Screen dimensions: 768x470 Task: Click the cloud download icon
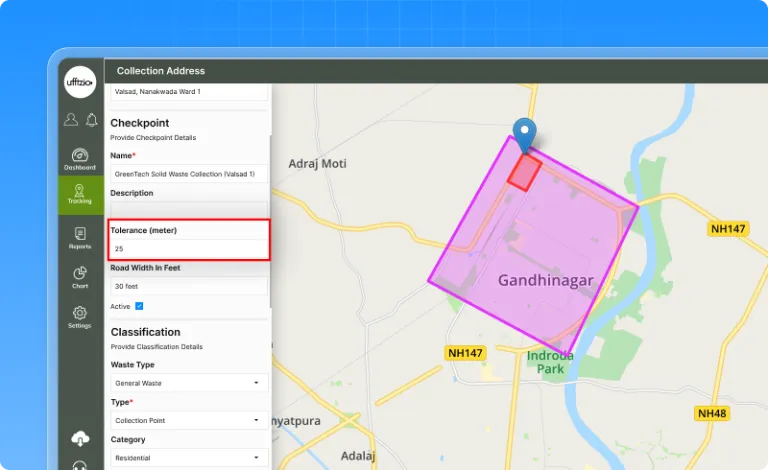point(80,438)
